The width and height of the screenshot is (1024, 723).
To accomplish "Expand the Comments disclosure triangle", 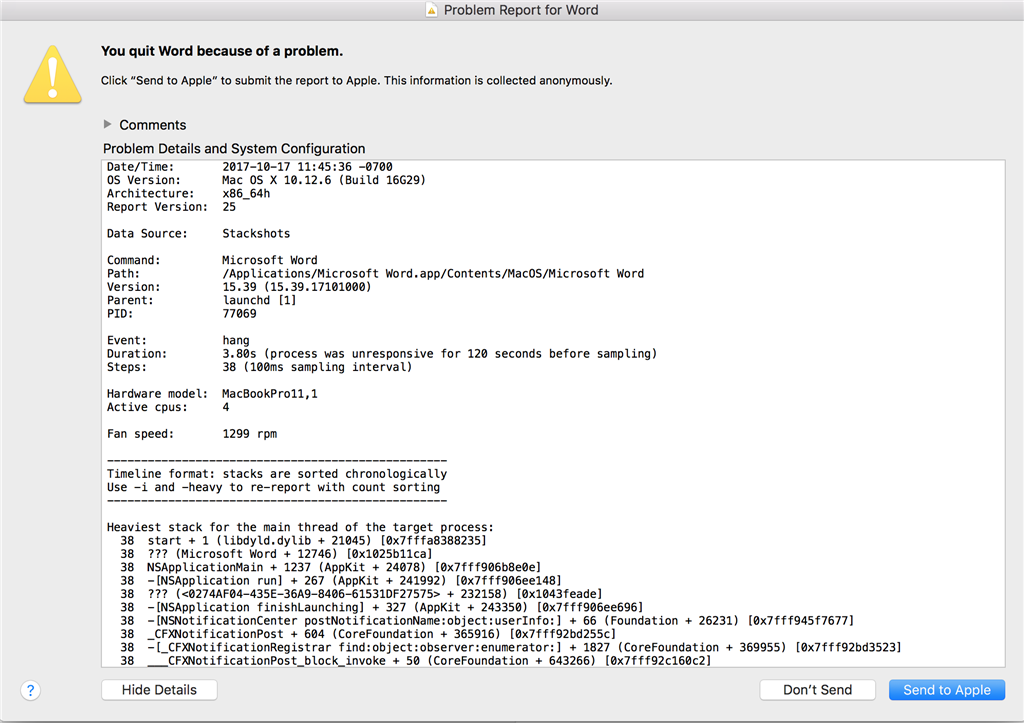I will [108, 124].
